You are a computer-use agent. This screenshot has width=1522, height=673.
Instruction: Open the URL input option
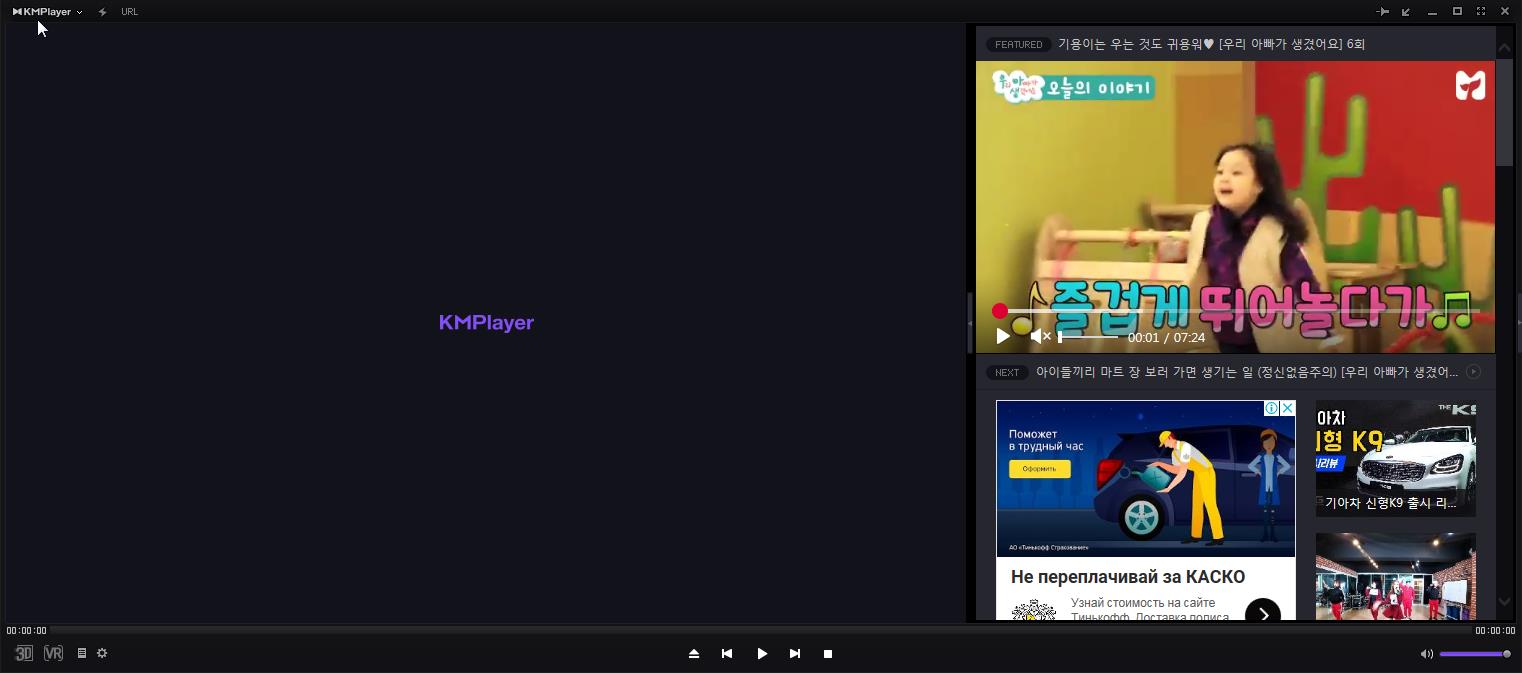(x=129, y=12)
